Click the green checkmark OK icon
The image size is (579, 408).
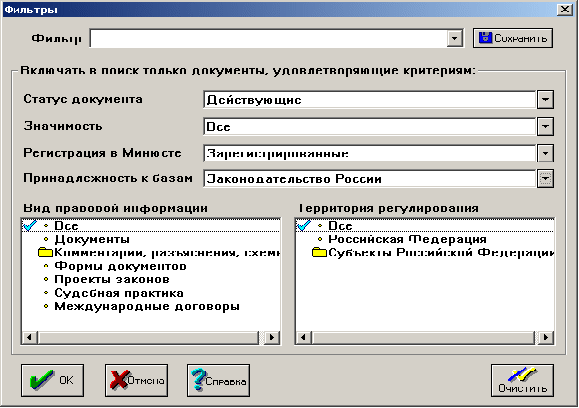42,380
